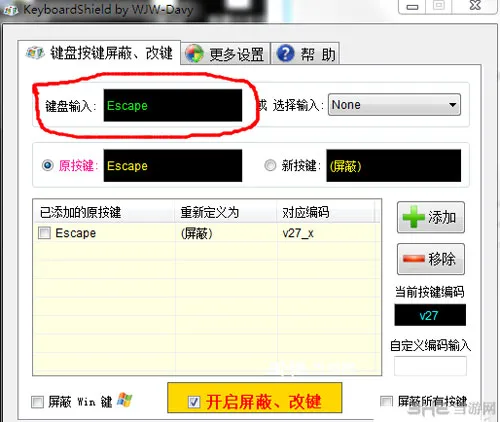Toggle the 开启屏蔽、改键 checkbox
500x422 pixels.
click(x=194, y=402)
